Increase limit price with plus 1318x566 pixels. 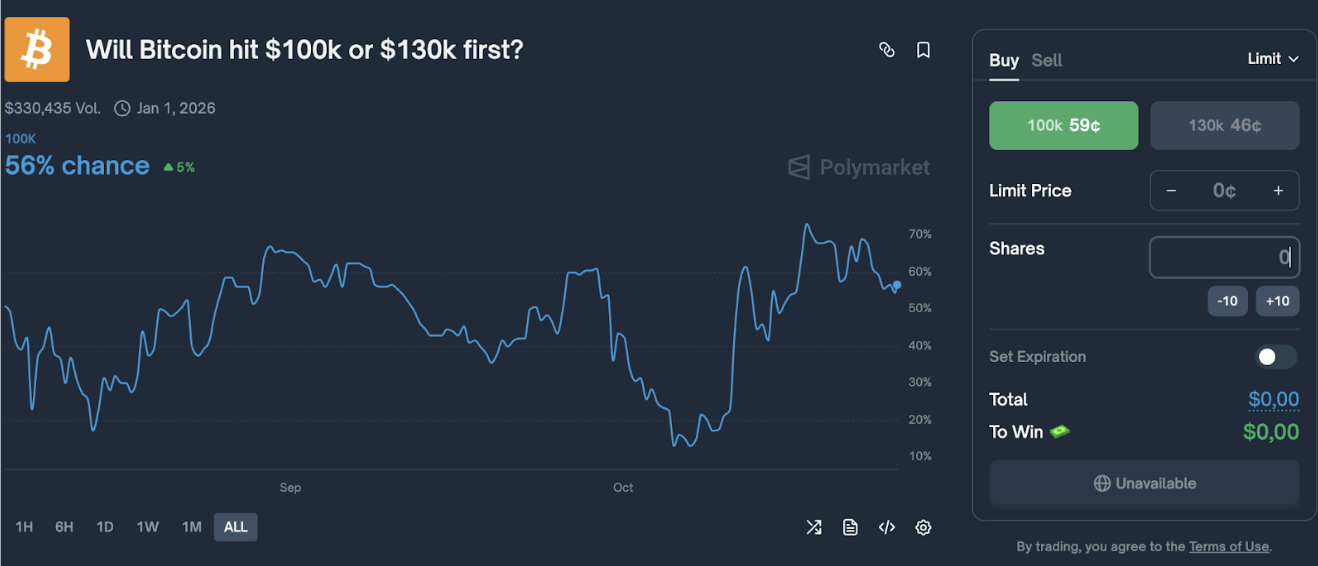pos(1278,191)
